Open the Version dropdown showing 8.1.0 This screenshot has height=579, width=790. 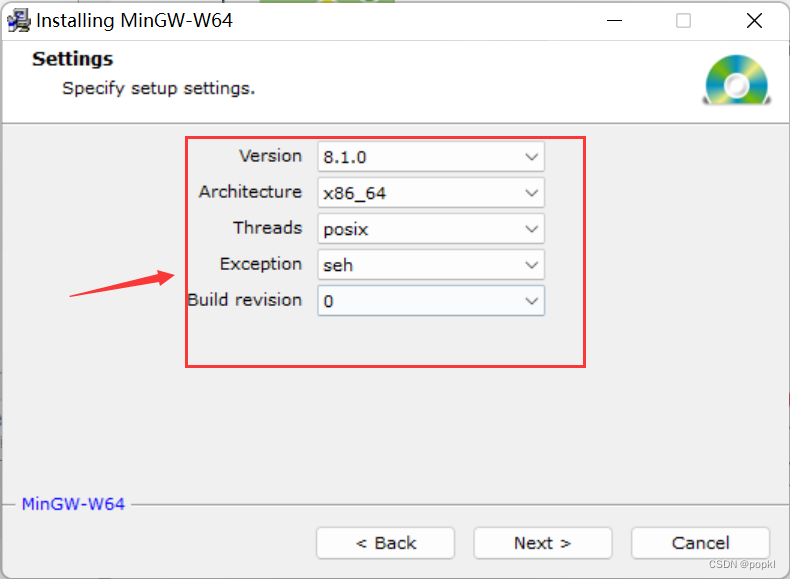[x=431, y=157]
